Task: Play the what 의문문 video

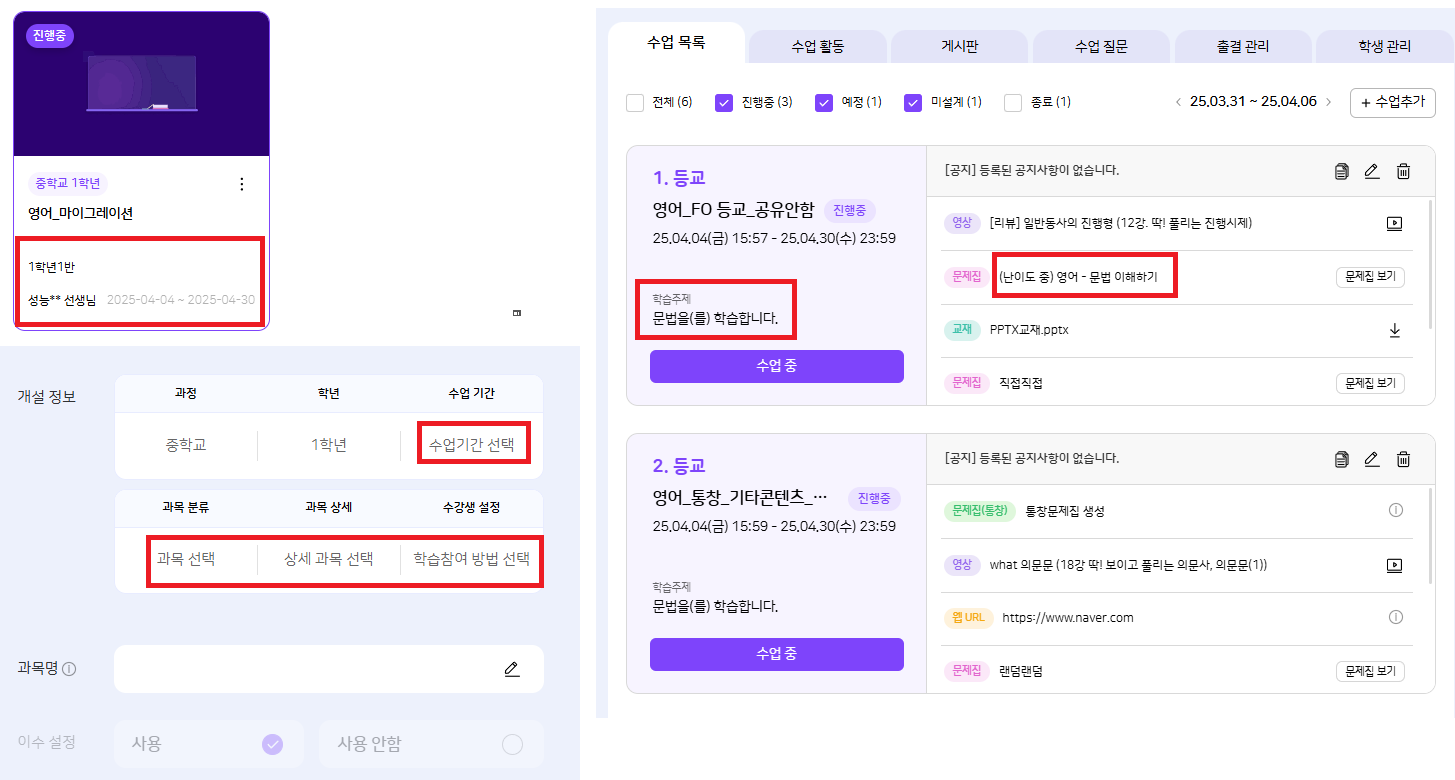Action: [1395, 565]
